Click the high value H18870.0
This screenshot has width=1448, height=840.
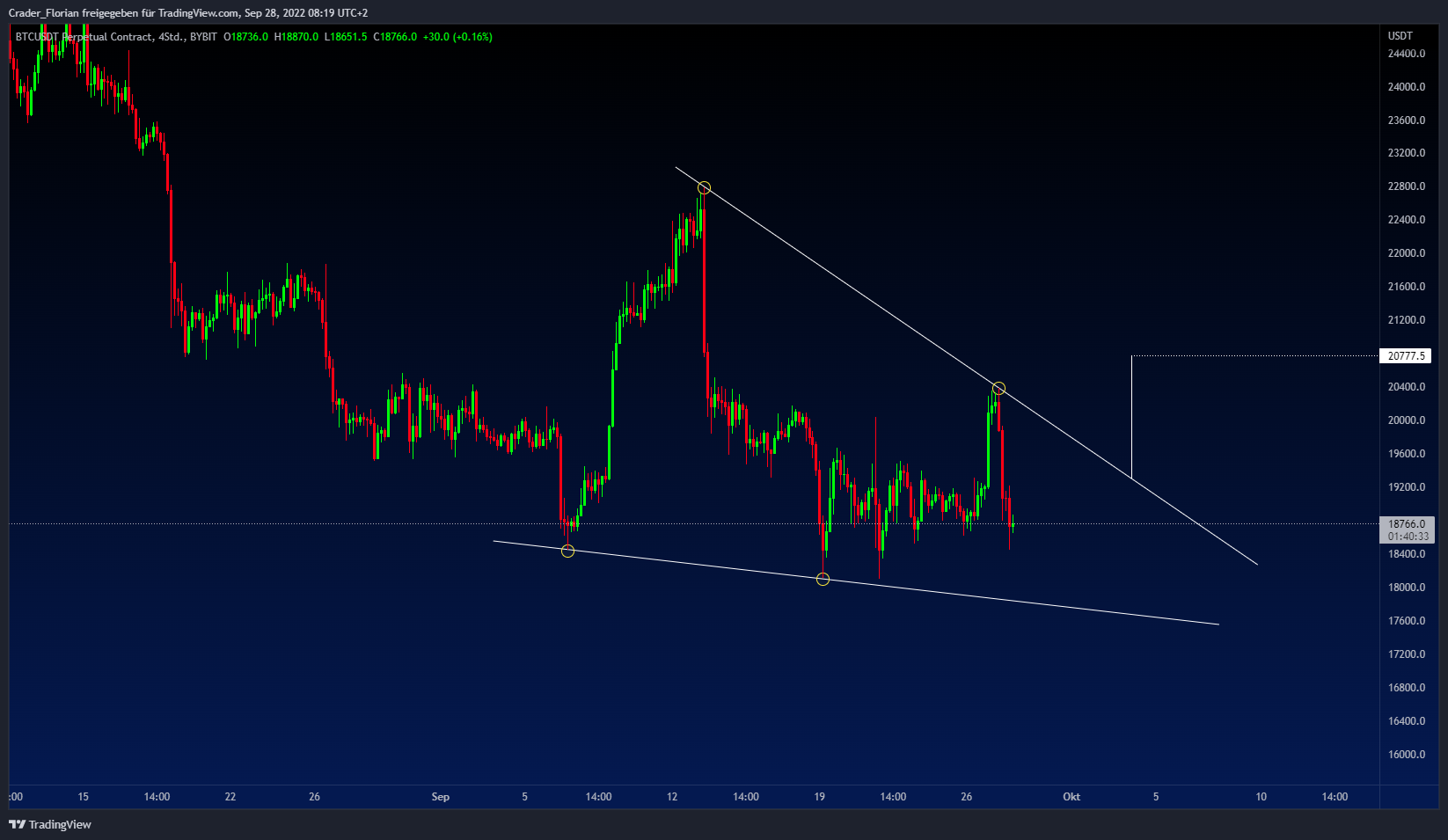[296, 37]
